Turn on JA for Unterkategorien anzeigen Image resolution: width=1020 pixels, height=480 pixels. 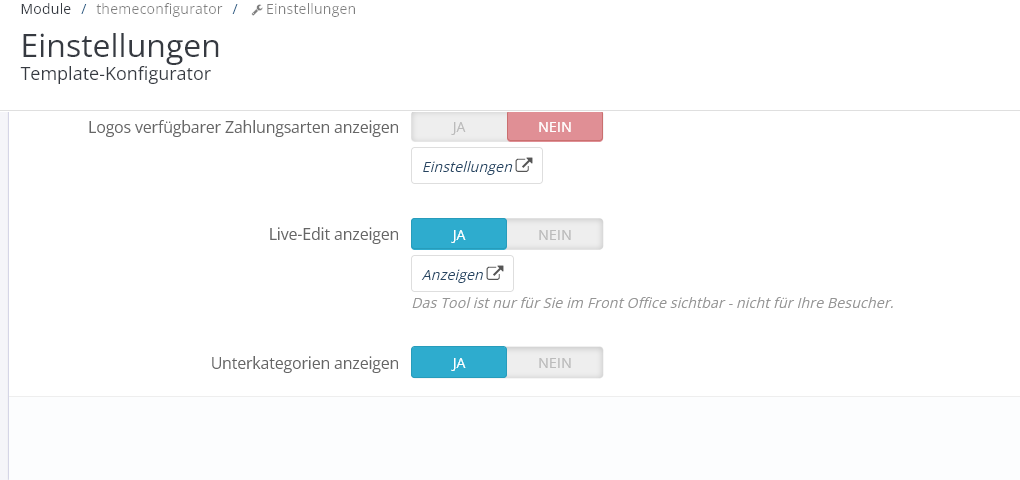pyautogui.click(x=459, y=363)
